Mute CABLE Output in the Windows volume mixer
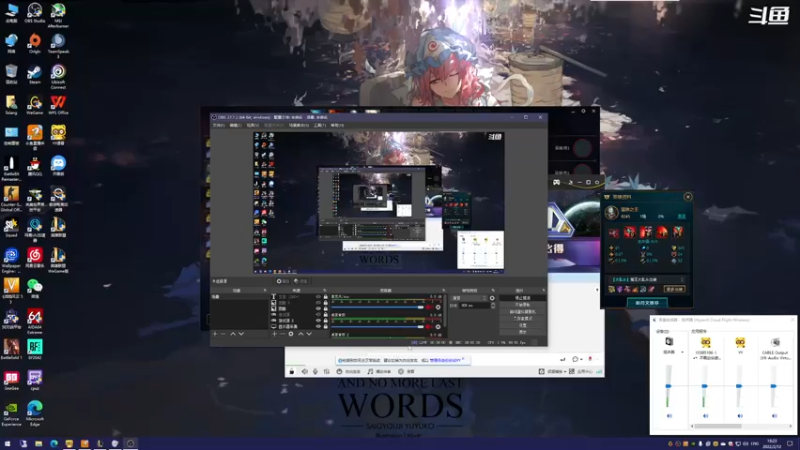 click(774, 416)
